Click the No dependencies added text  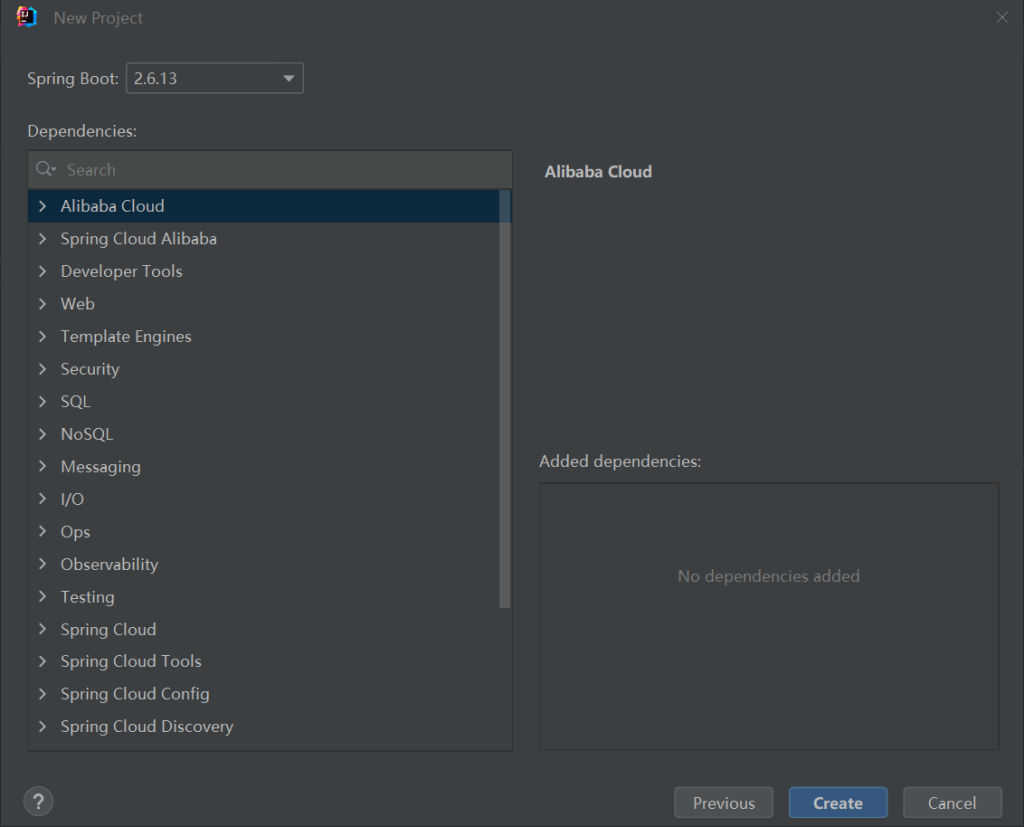pyautogui.click(x=769, y=576)
